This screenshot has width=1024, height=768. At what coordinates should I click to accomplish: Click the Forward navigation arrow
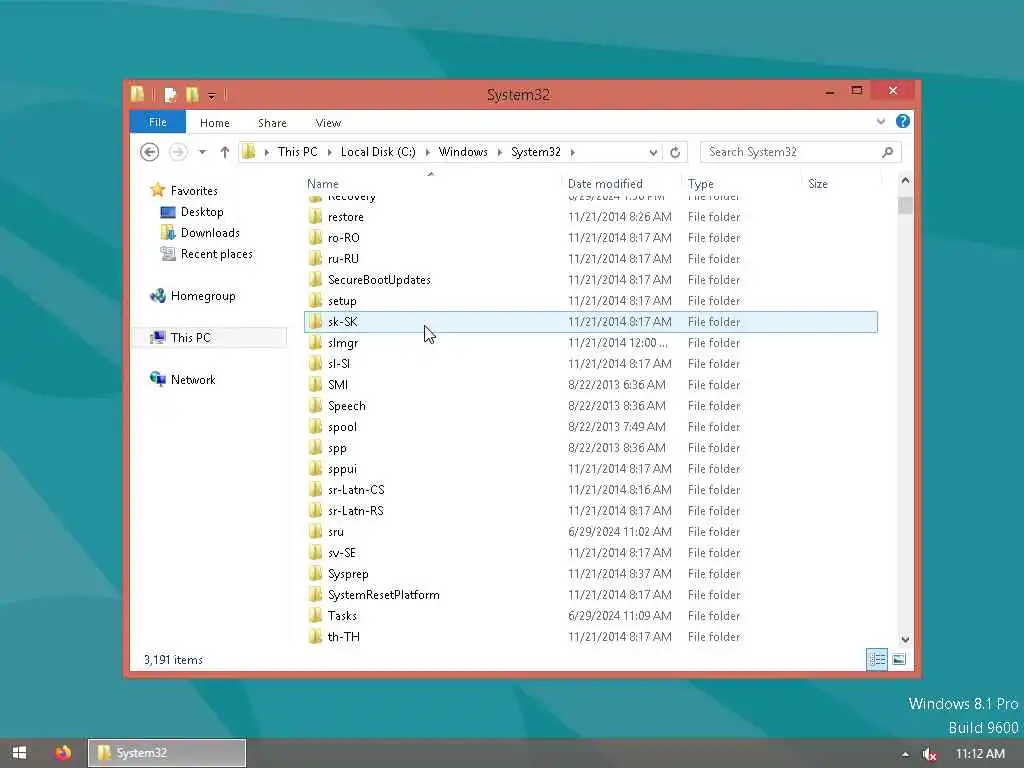point(178,152)
